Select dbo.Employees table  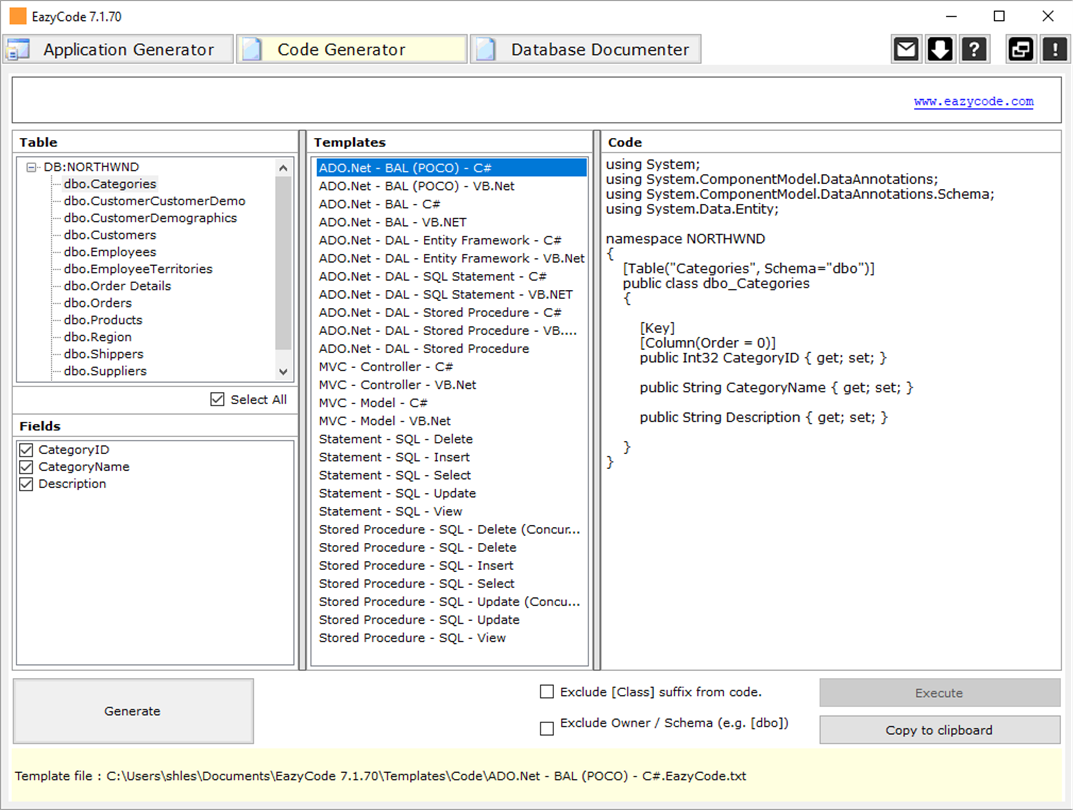[110, 252]
